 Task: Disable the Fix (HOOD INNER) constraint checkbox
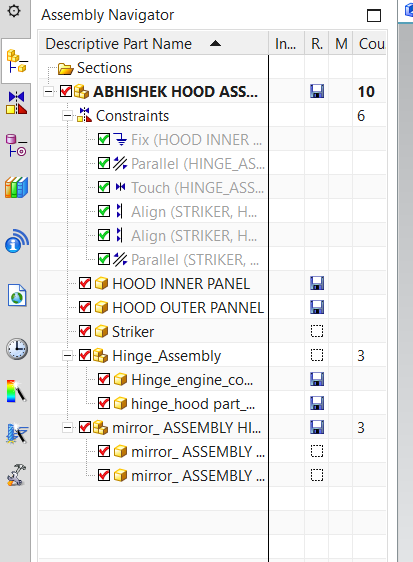click(104, 139)
